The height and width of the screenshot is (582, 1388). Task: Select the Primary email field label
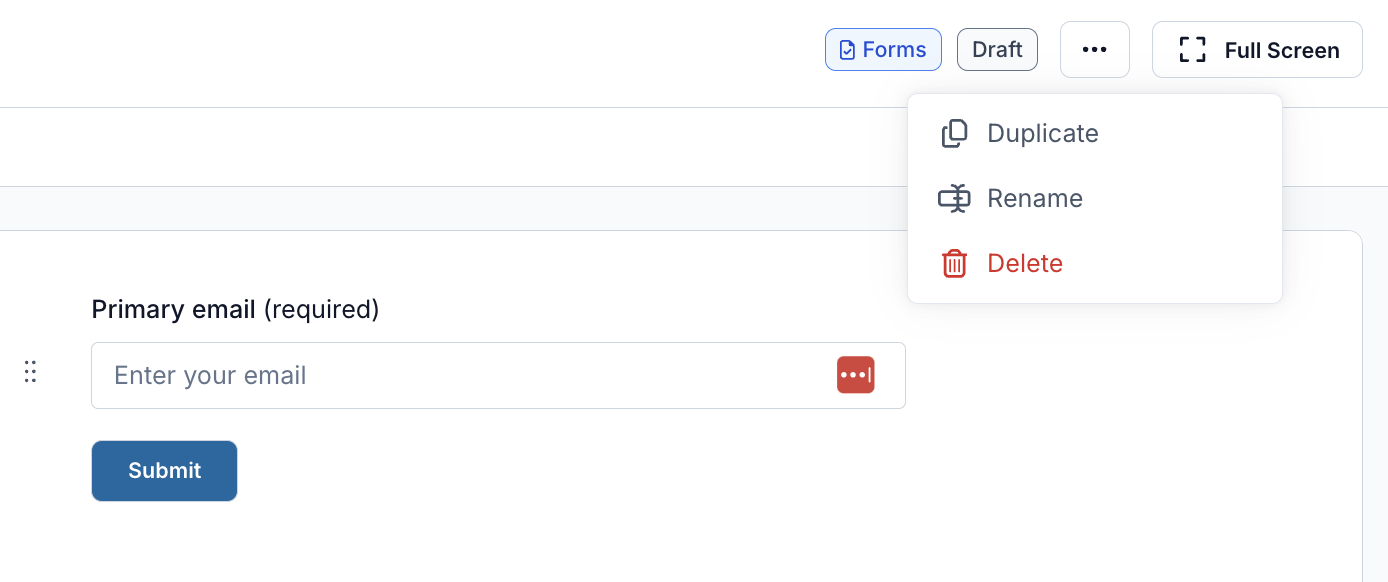coord(173,310)
